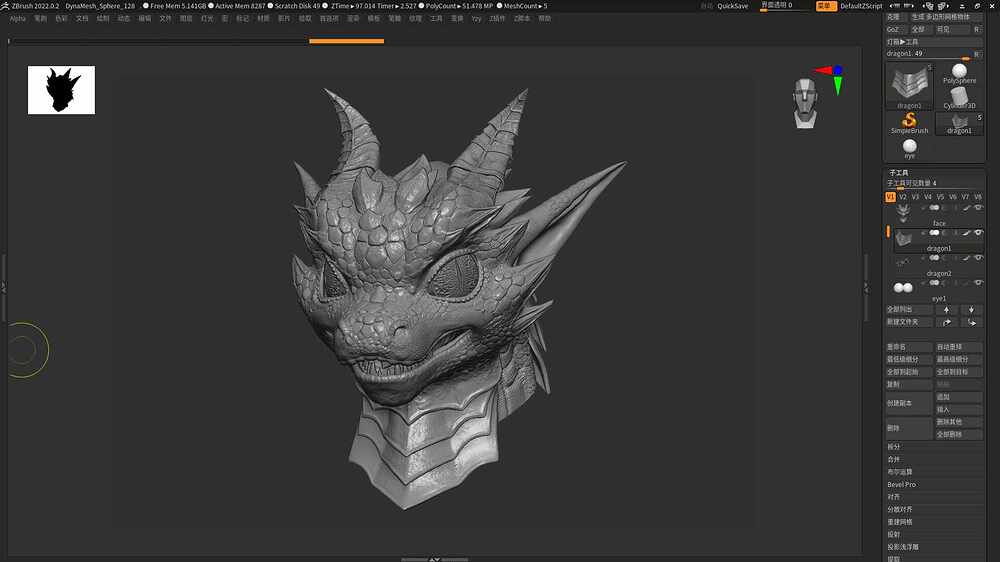Click polypaint brush icon on dragon2 row
The height and width of the screenshot is (562, 1000).
click(x=967, y=258)
